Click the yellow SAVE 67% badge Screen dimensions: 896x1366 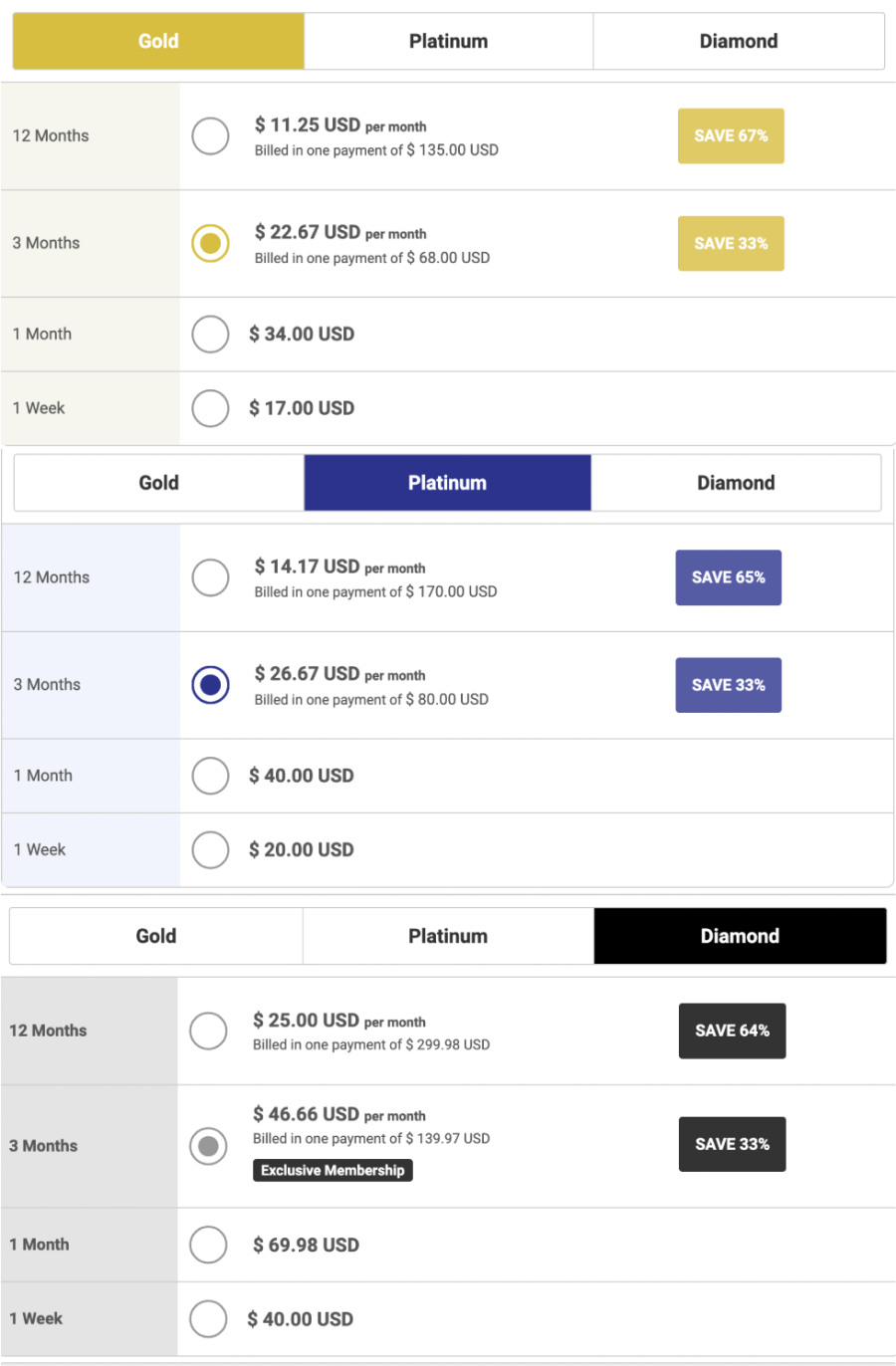pos(731,135)
